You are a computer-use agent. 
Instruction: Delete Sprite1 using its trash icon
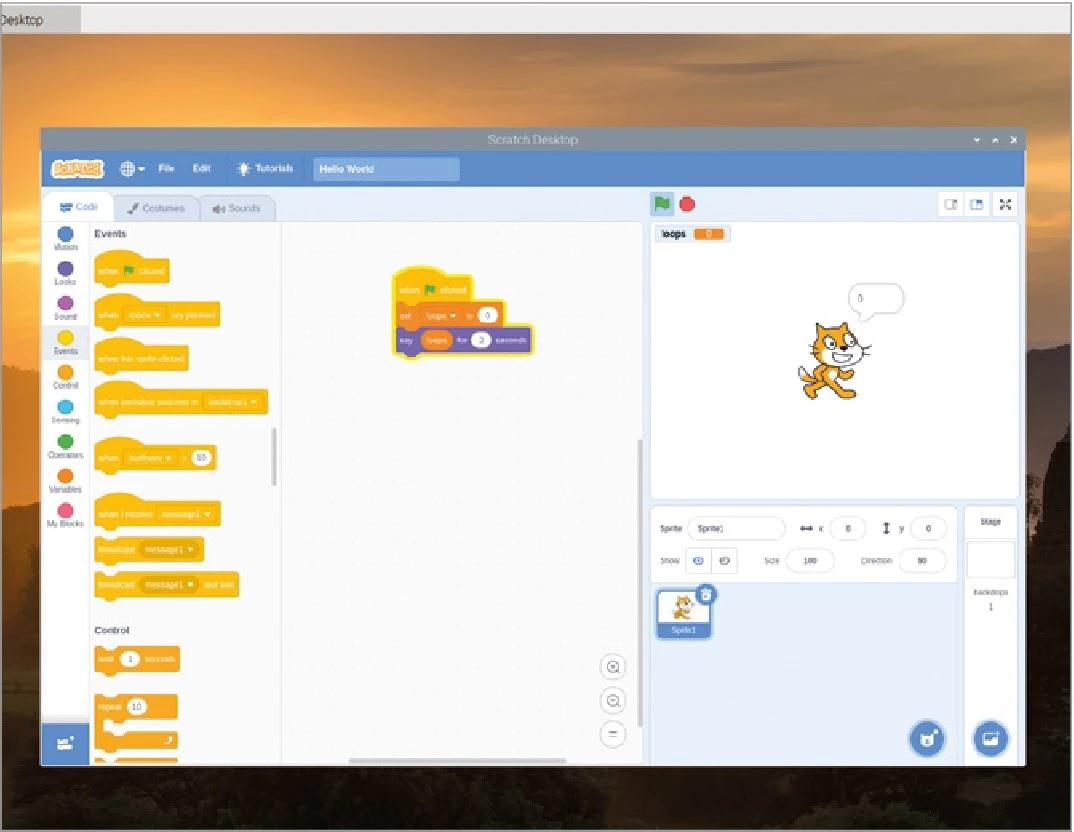[706, 594]
